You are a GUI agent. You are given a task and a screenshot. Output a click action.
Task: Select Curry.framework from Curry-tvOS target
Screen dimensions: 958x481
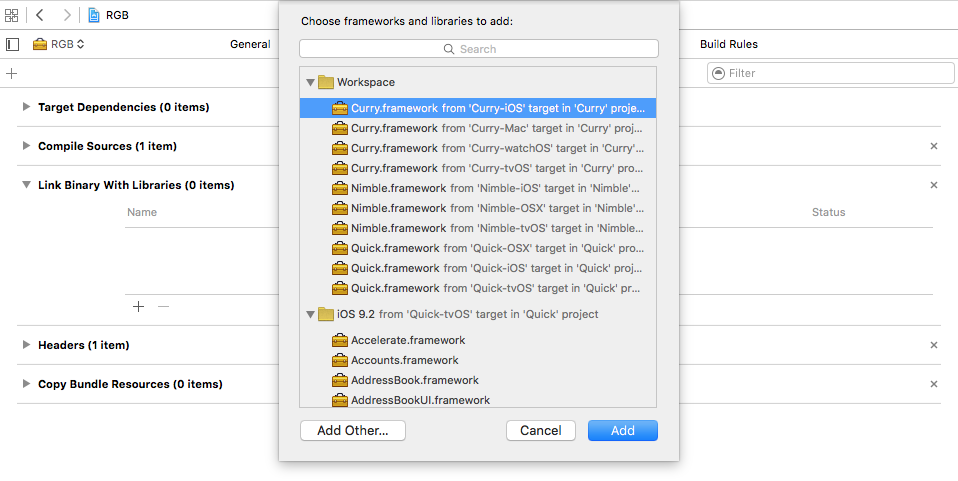click(478, 168)
